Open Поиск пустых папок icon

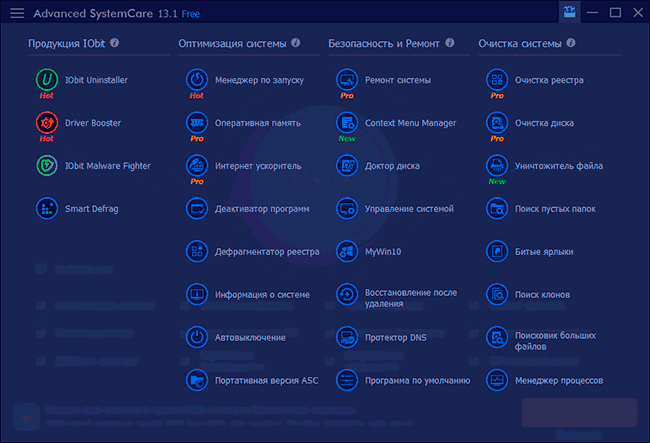coord(497,208)
